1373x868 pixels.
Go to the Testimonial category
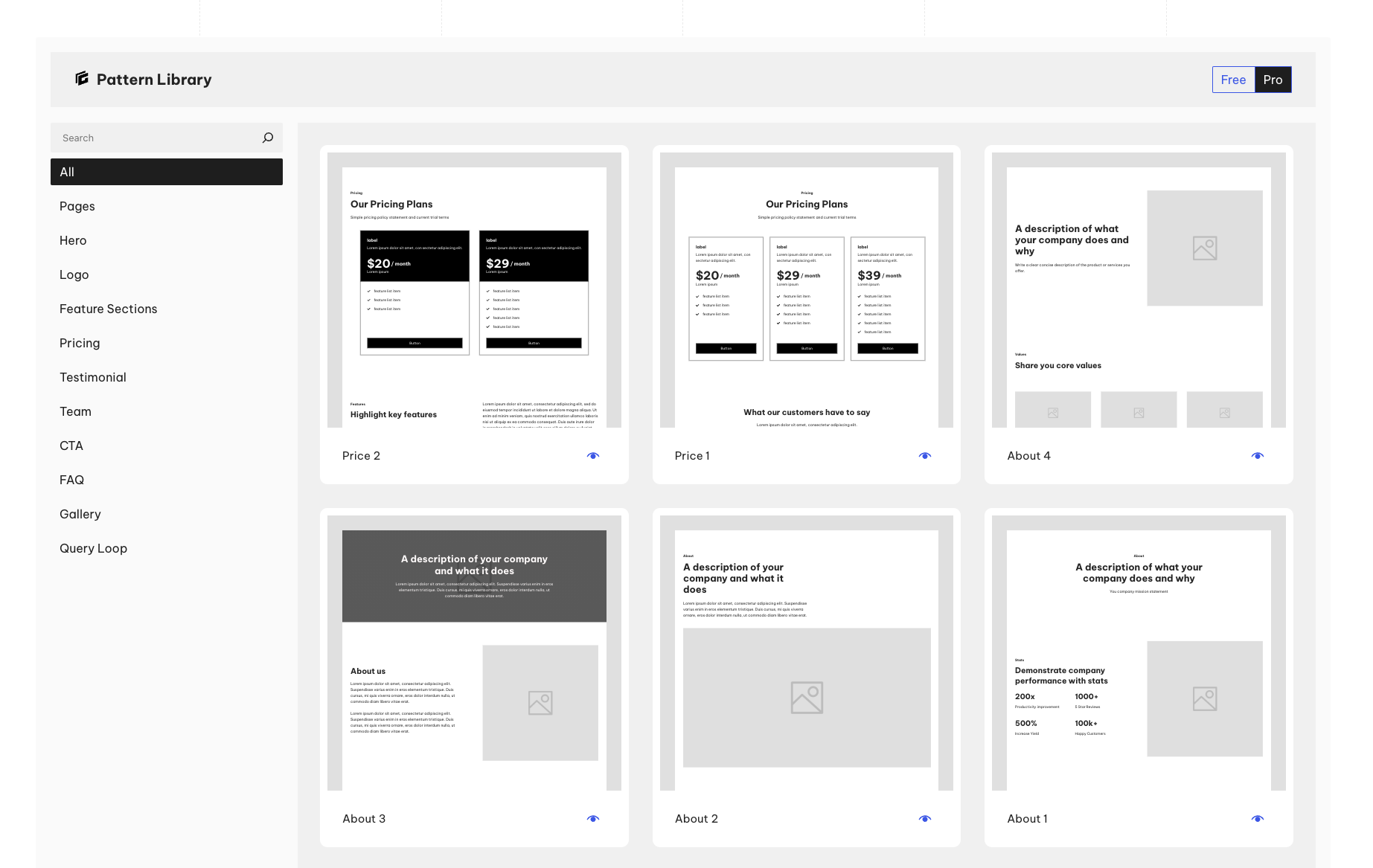[93, 377]
